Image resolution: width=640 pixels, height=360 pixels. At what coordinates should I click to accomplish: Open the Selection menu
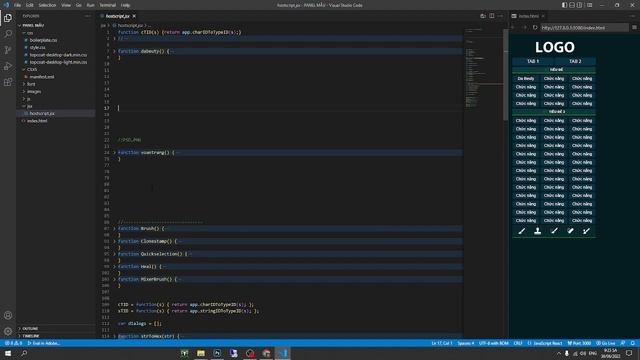(x=47, y=5)
